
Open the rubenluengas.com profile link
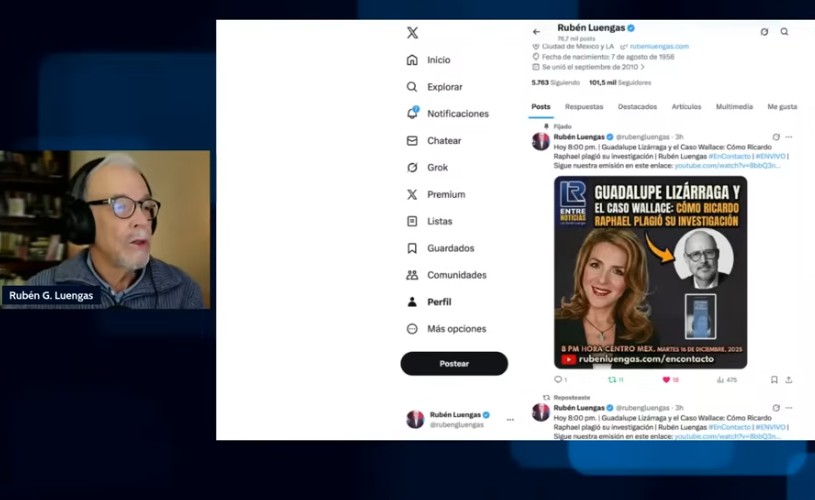pyautogui.click(x=659, y=46)
